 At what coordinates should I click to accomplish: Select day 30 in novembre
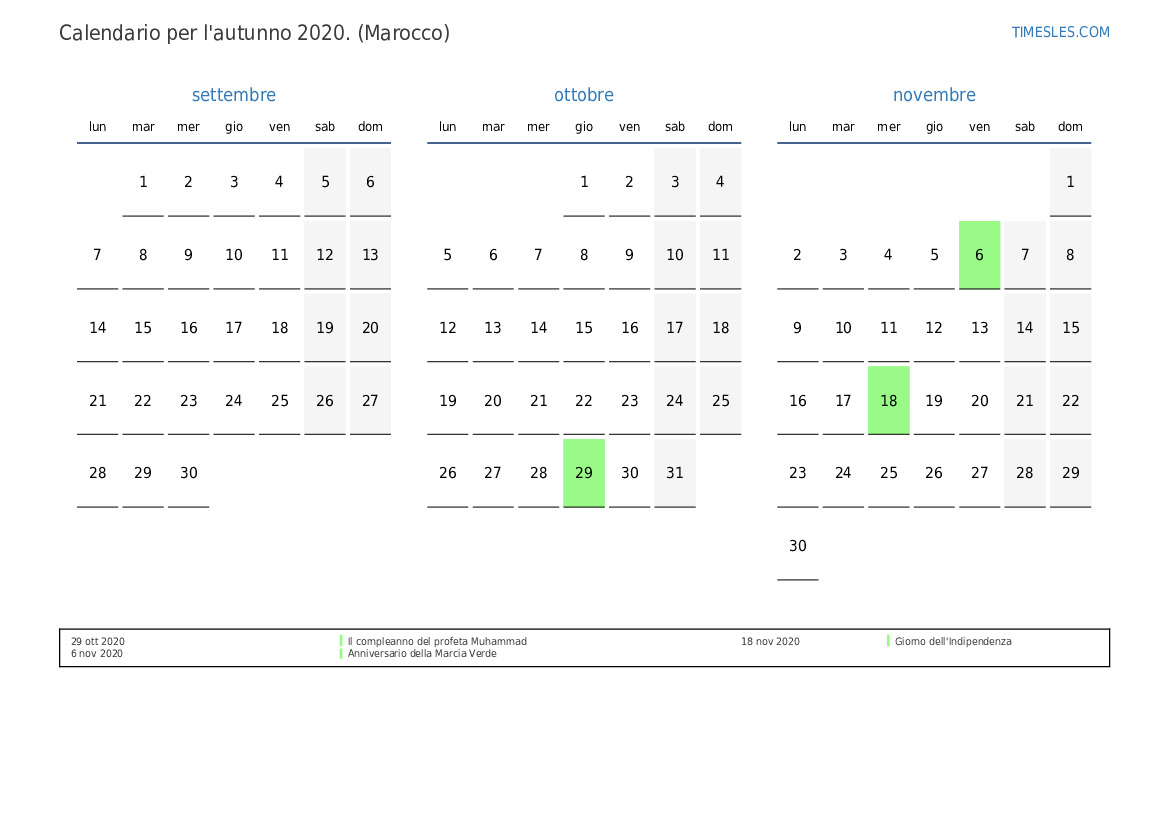(x=797, y=546)
